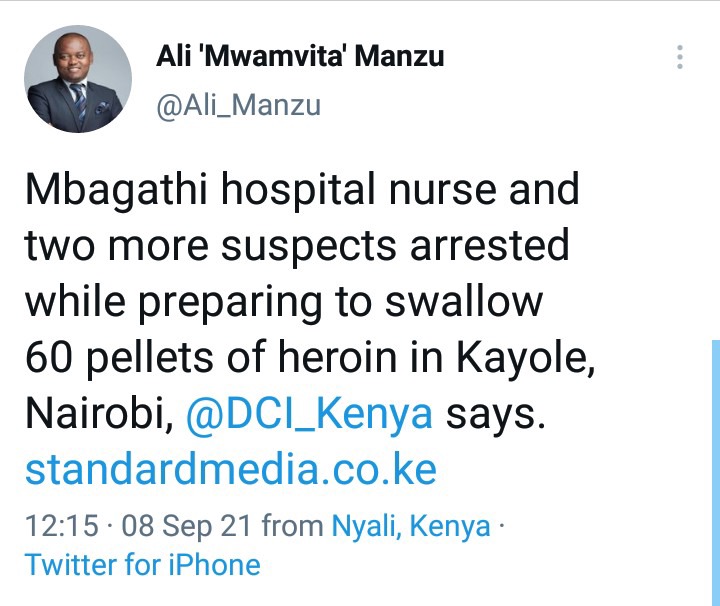Click the display name Ali 'Mwamvita' Manzu

point(300,56)
